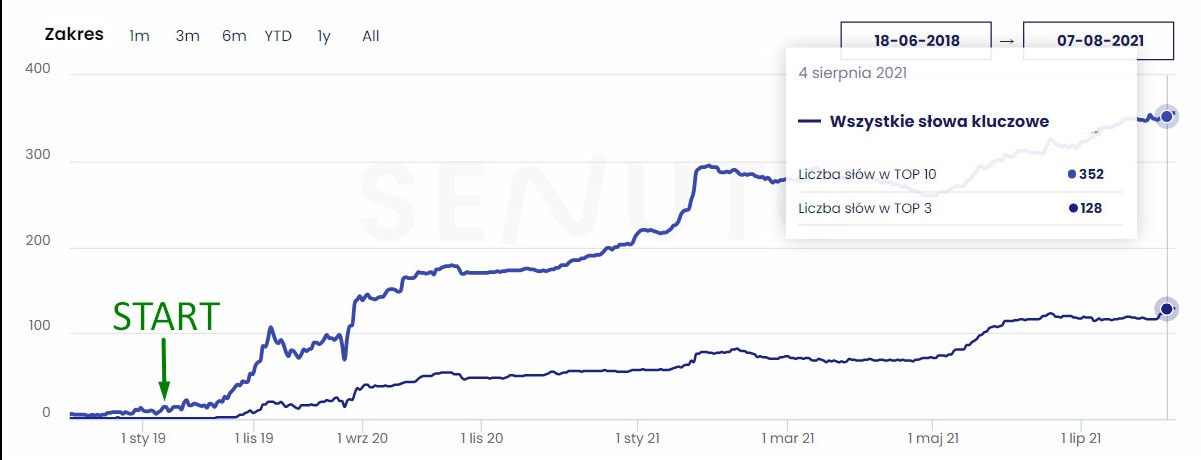Click the arrow between the date fields
Viewport: 1201px width, 460px height.
[1007, 41]
